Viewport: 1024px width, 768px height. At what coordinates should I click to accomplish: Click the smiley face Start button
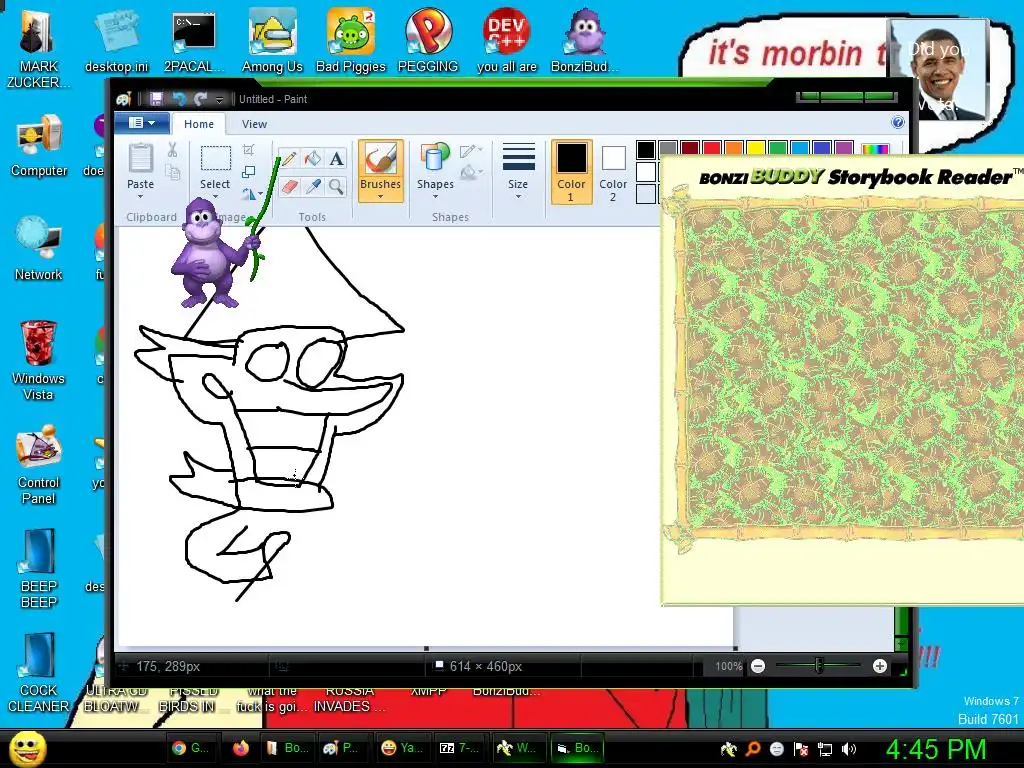27,748
